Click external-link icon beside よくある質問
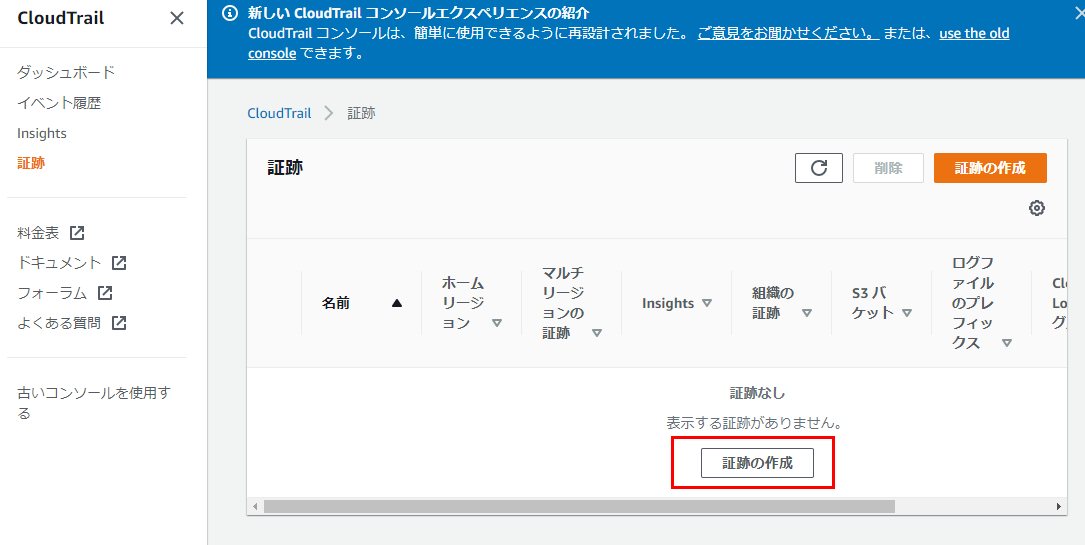 pyautogui.click(x=120, y=323)
